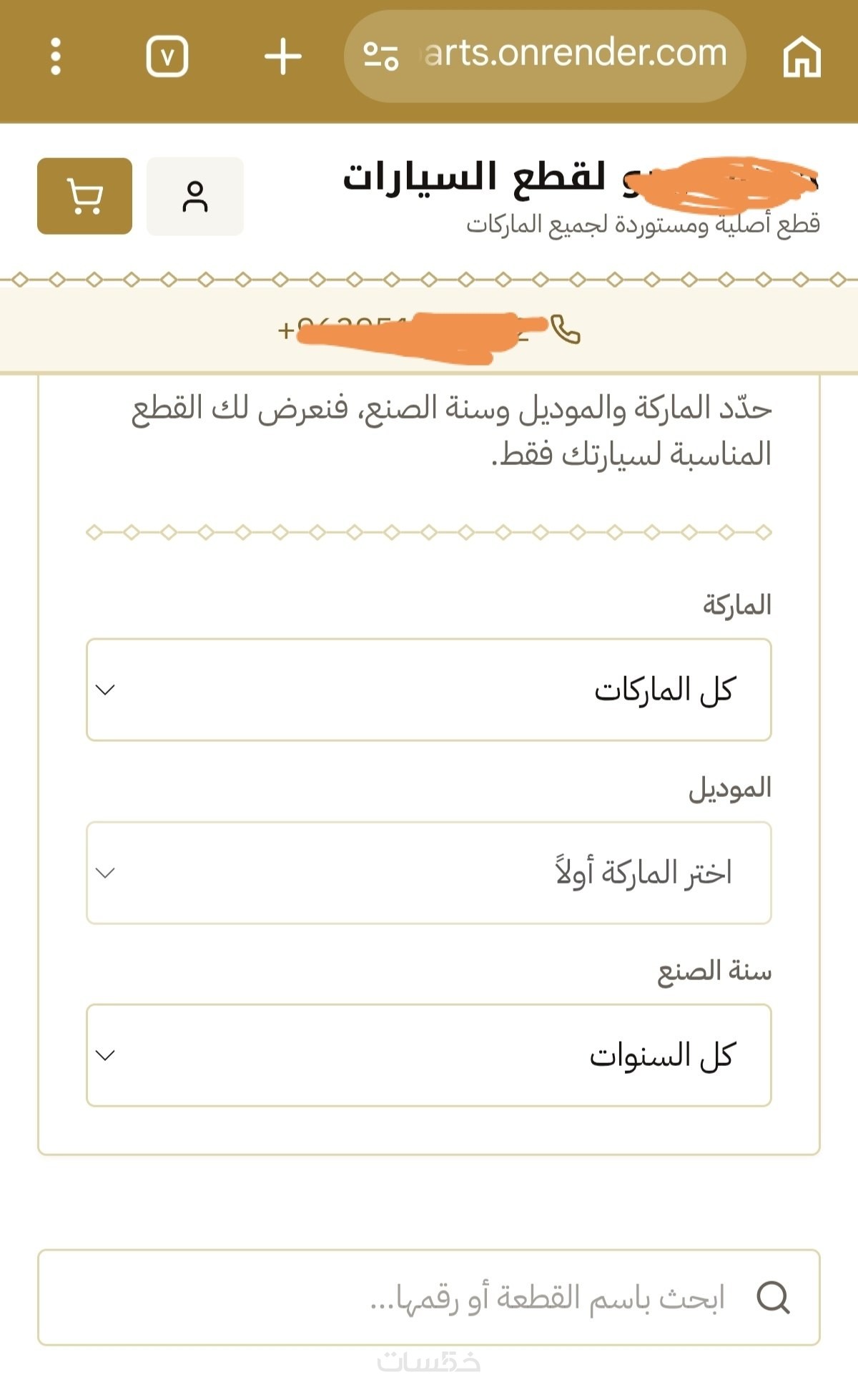Click the لقطع السيارات store title

474,177
